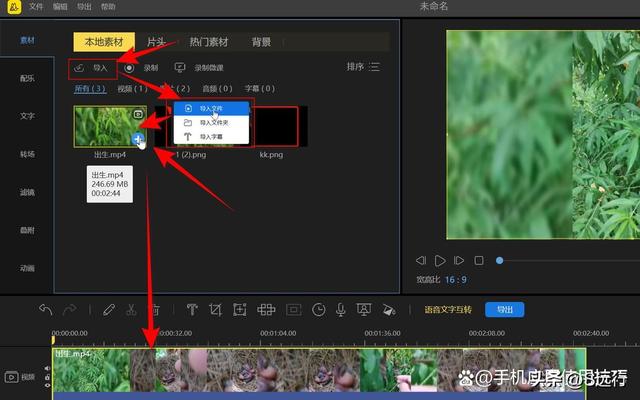640x400 pixels.
Task: Select 叠附 in the left sidebar
Action: 27,230
